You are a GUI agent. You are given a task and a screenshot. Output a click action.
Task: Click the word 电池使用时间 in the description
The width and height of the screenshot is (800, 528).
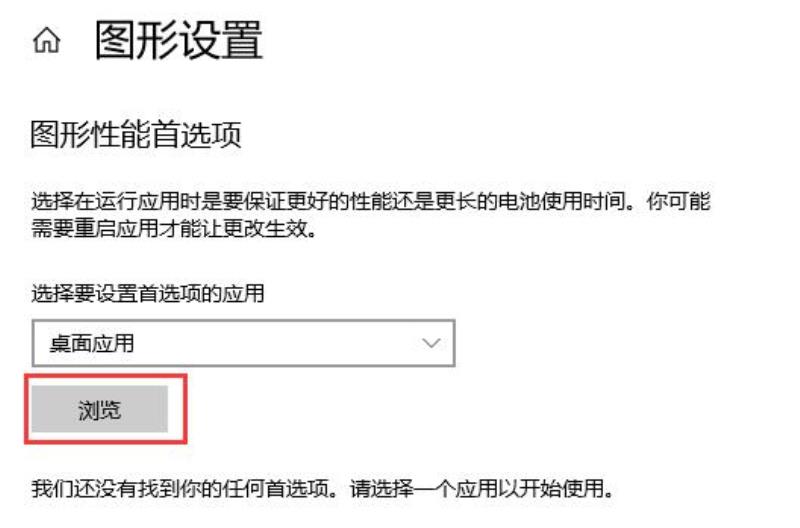(x=562, y=202)
